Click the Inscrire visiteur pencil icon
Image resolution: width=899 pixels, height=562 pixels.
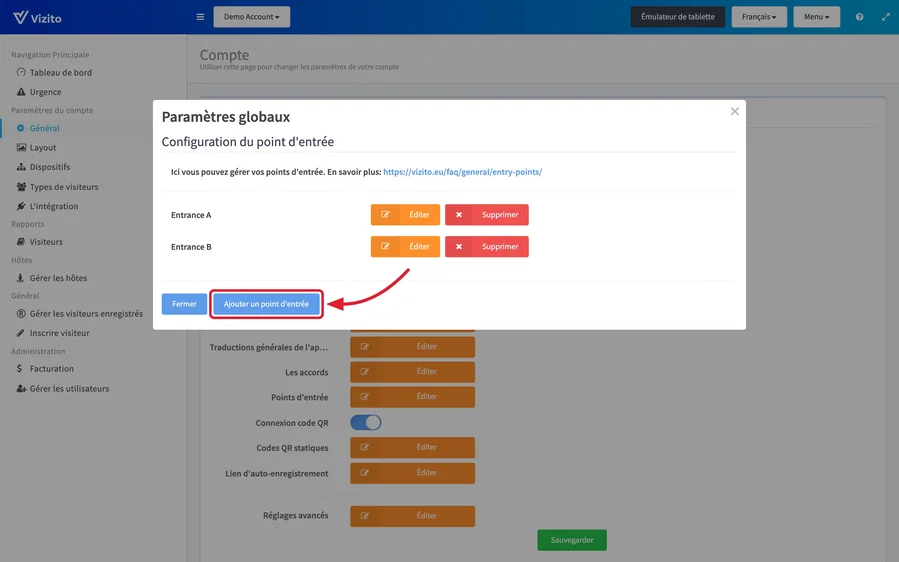pos(21,333)
